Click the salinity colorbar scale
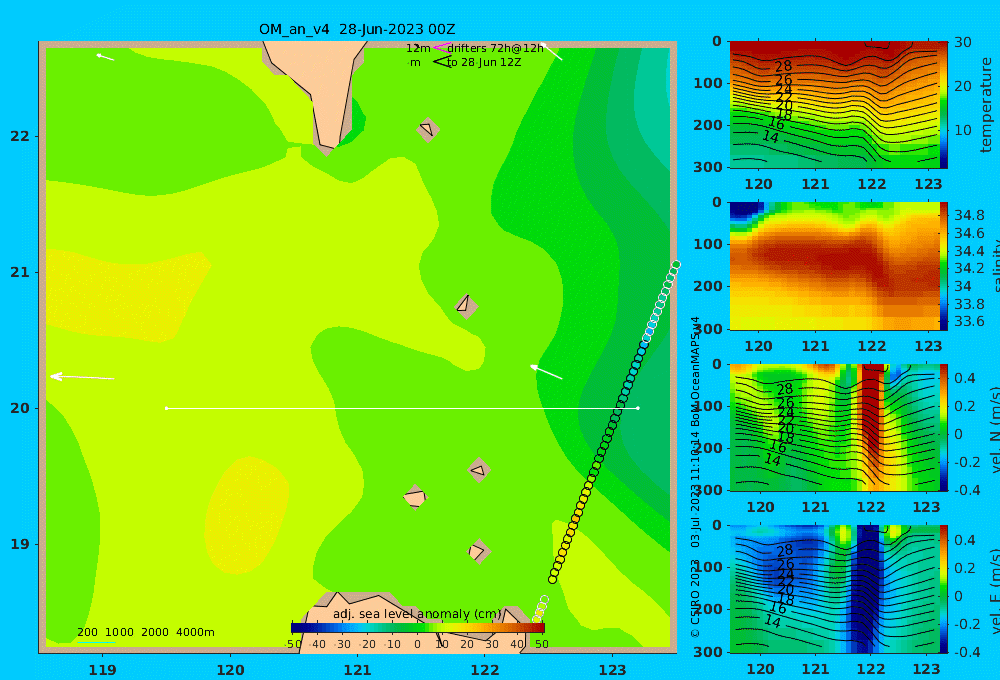1000x680 pixels. click(x=944, y=266)
